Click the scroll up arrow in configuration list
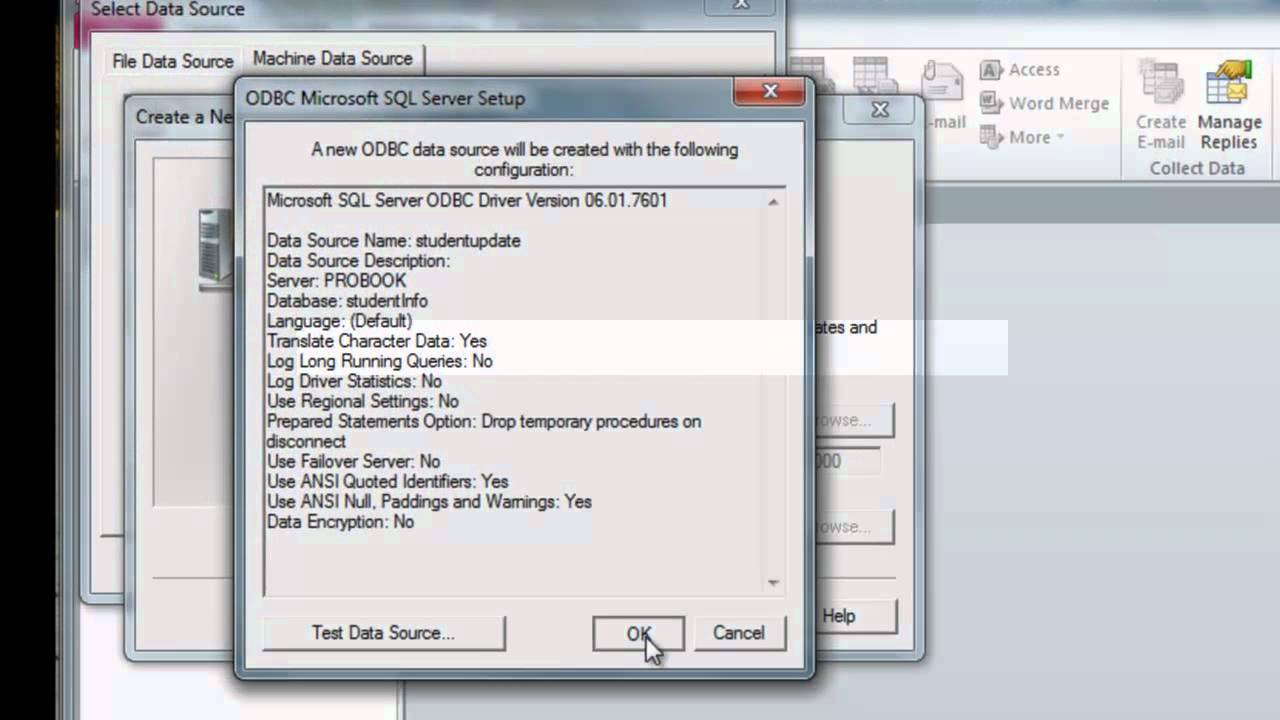The width and height of the screenshot is (1280, 720). click(773, 201)
